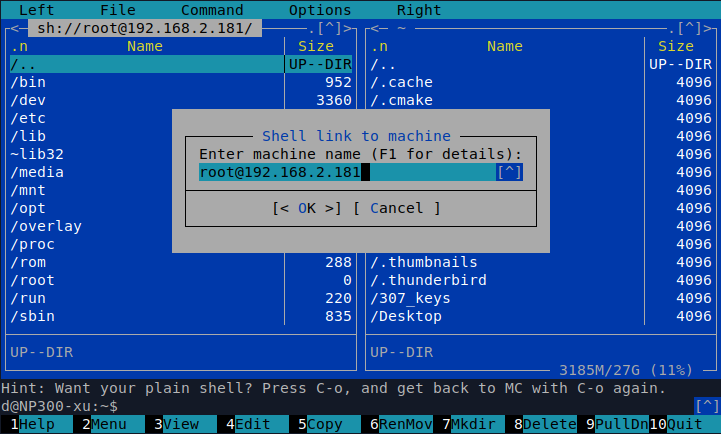
Task: Sort left panel by Name column header
Action: click(145, 46)
